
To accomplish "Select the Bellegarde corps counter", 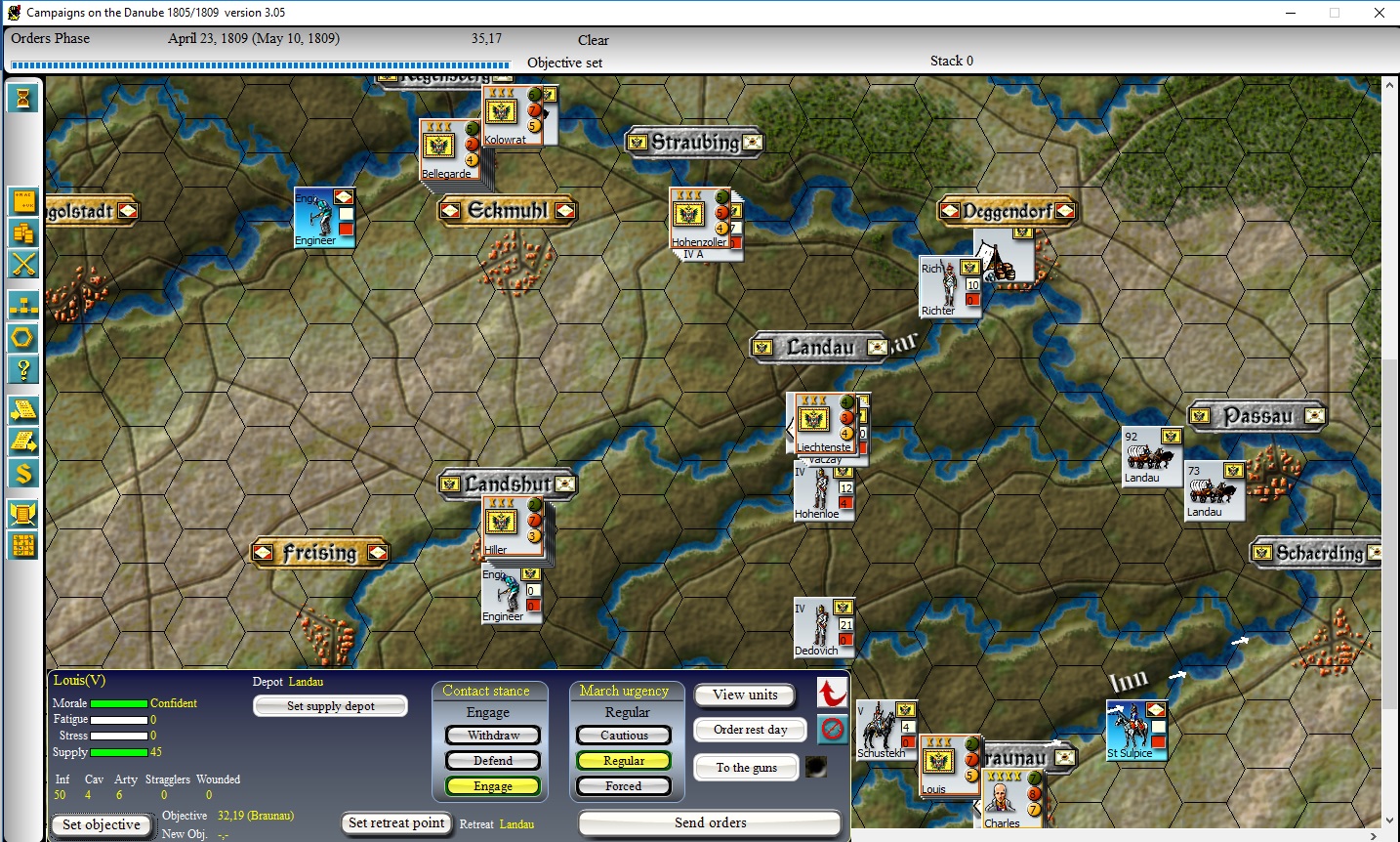I will click(x=450, y=149).
